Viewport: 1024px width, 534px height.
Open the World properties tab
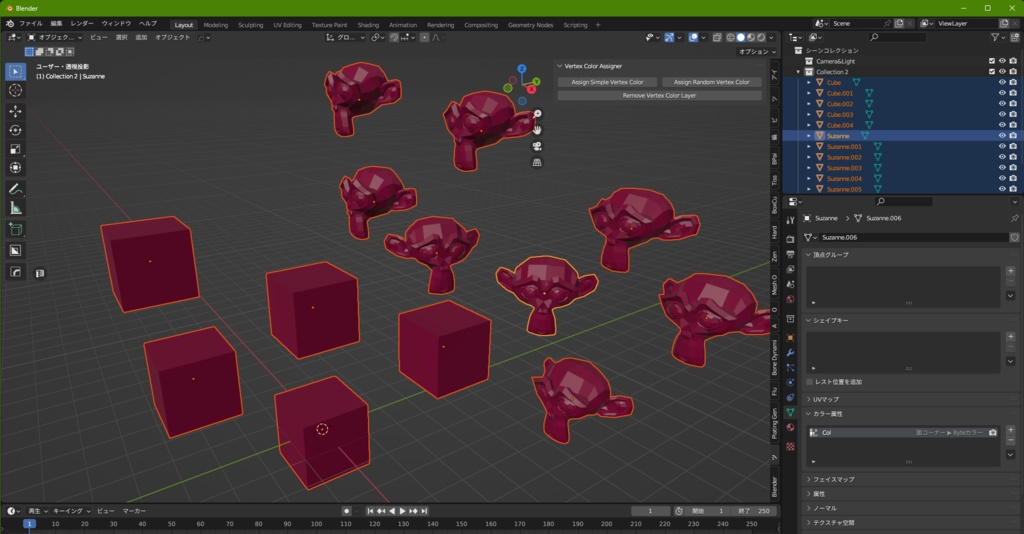pyautogui.click(x=790, y=299)
